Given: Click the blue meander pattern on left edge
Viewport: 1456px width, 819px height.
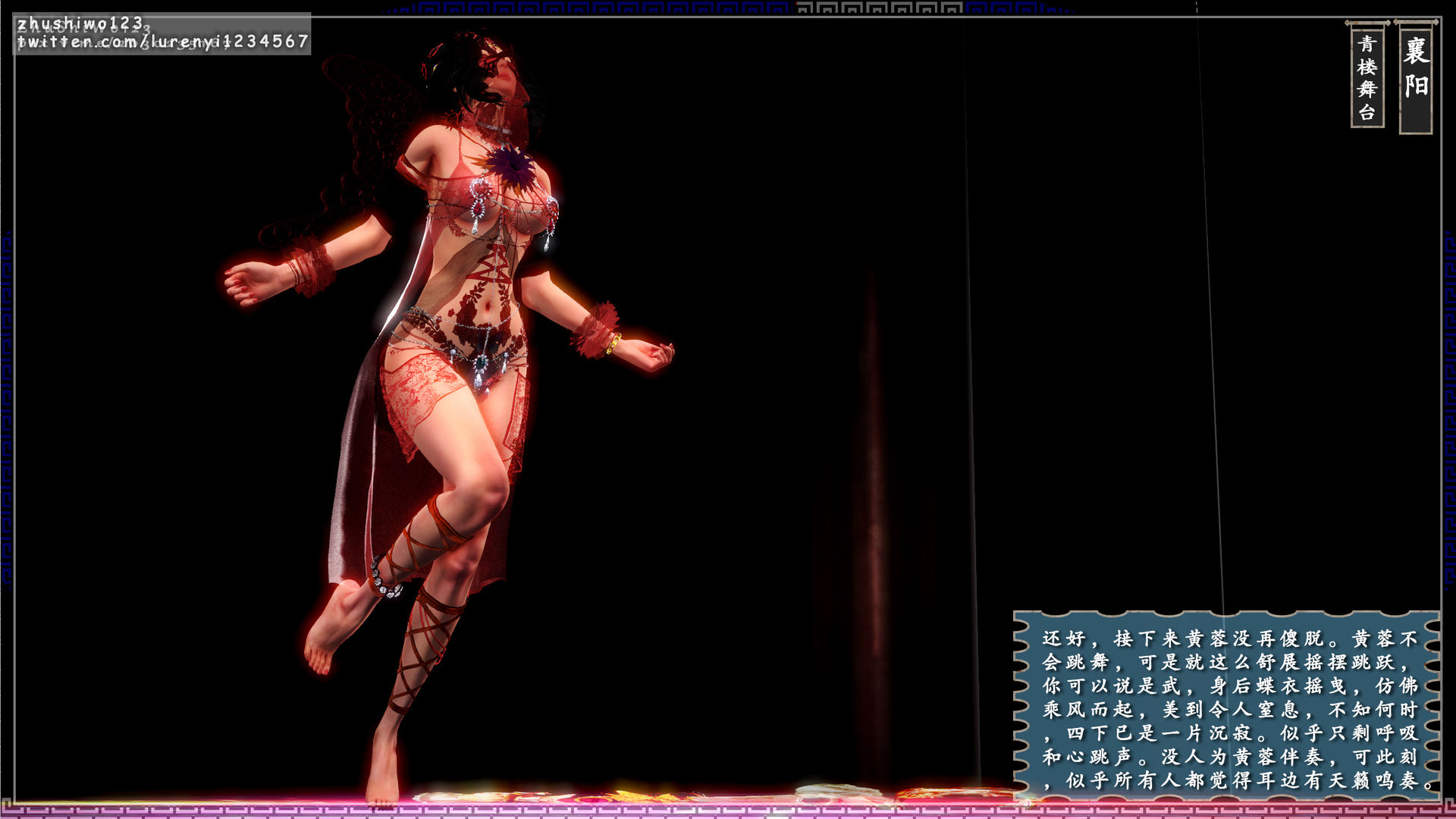Looking at the screenshot, I should (6, 409).
